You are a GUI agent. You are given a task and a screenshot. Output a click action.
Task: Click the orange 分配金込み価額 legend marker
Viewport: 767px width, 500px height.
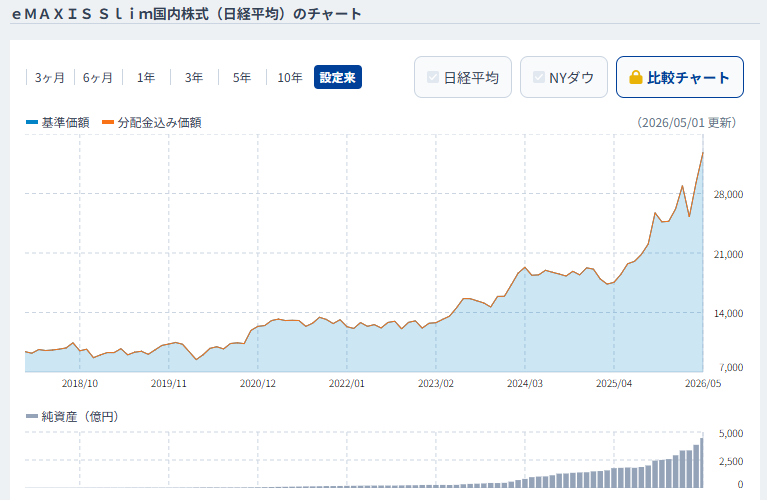(x=108, y=122)
